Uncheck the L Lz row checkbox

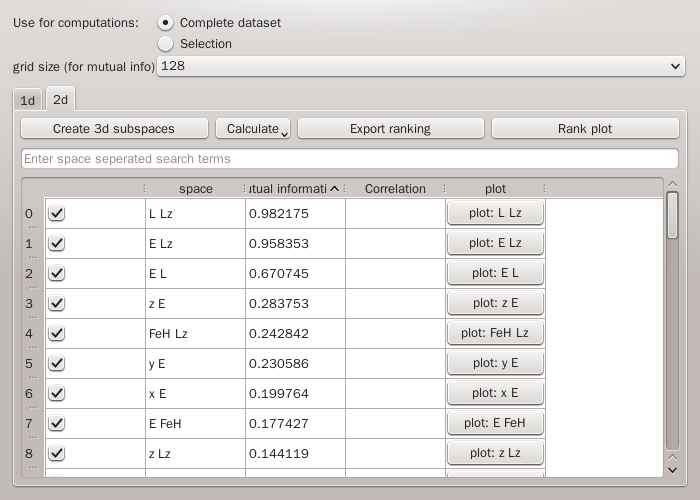click(x=57, y=214)
